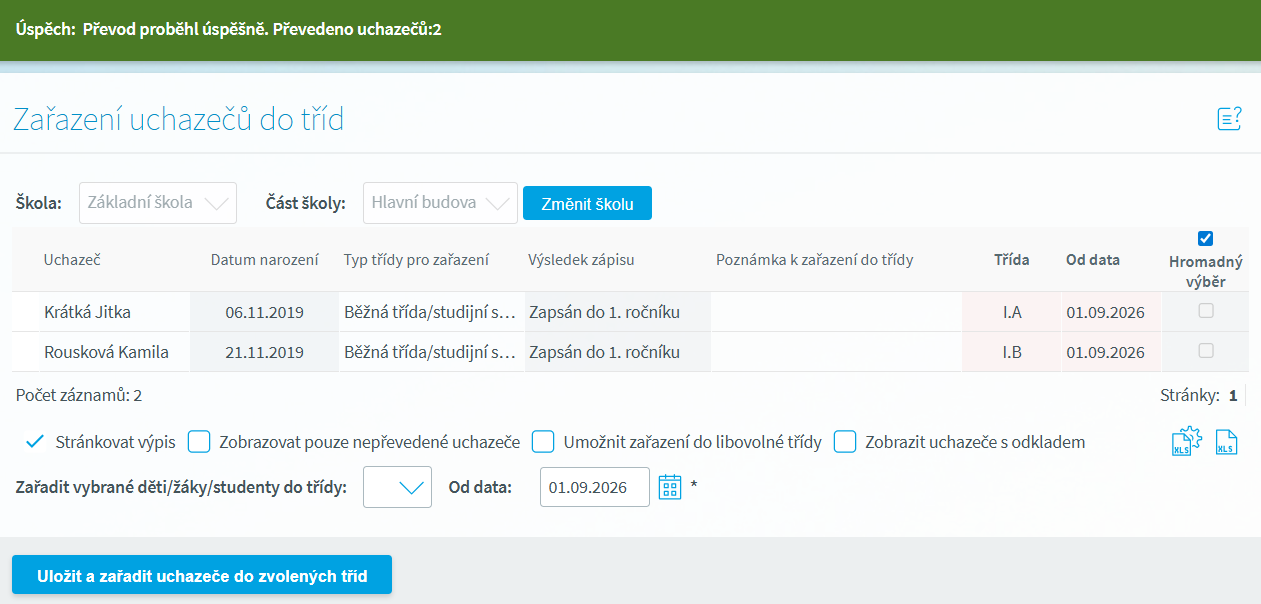Click the I.A class cell for Krátká Jitka

(1012, 312)
